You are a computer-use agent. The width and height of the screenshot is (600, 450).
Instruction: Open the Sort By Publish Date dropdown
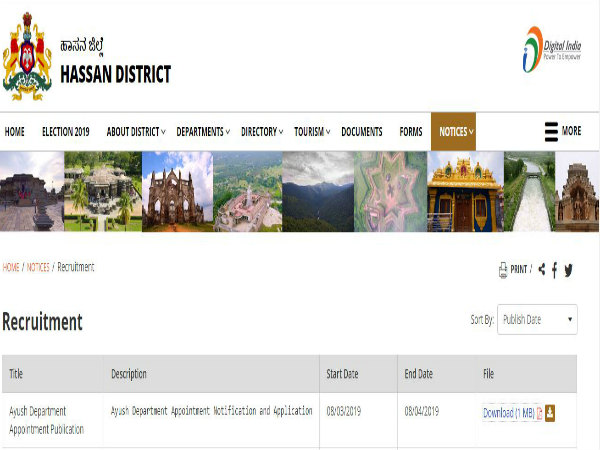pos(537,320)
